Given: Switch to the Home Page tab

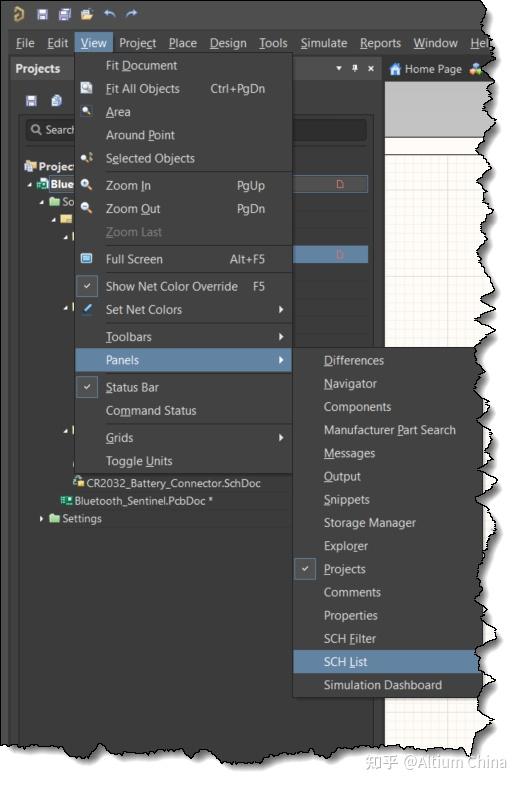Looking at the screenshot, I should [x=426, y=69].
